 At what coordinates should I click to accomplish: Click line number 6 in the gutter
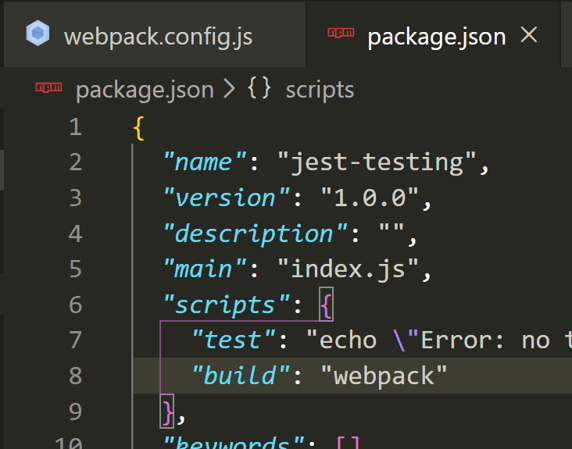(75, 305)
